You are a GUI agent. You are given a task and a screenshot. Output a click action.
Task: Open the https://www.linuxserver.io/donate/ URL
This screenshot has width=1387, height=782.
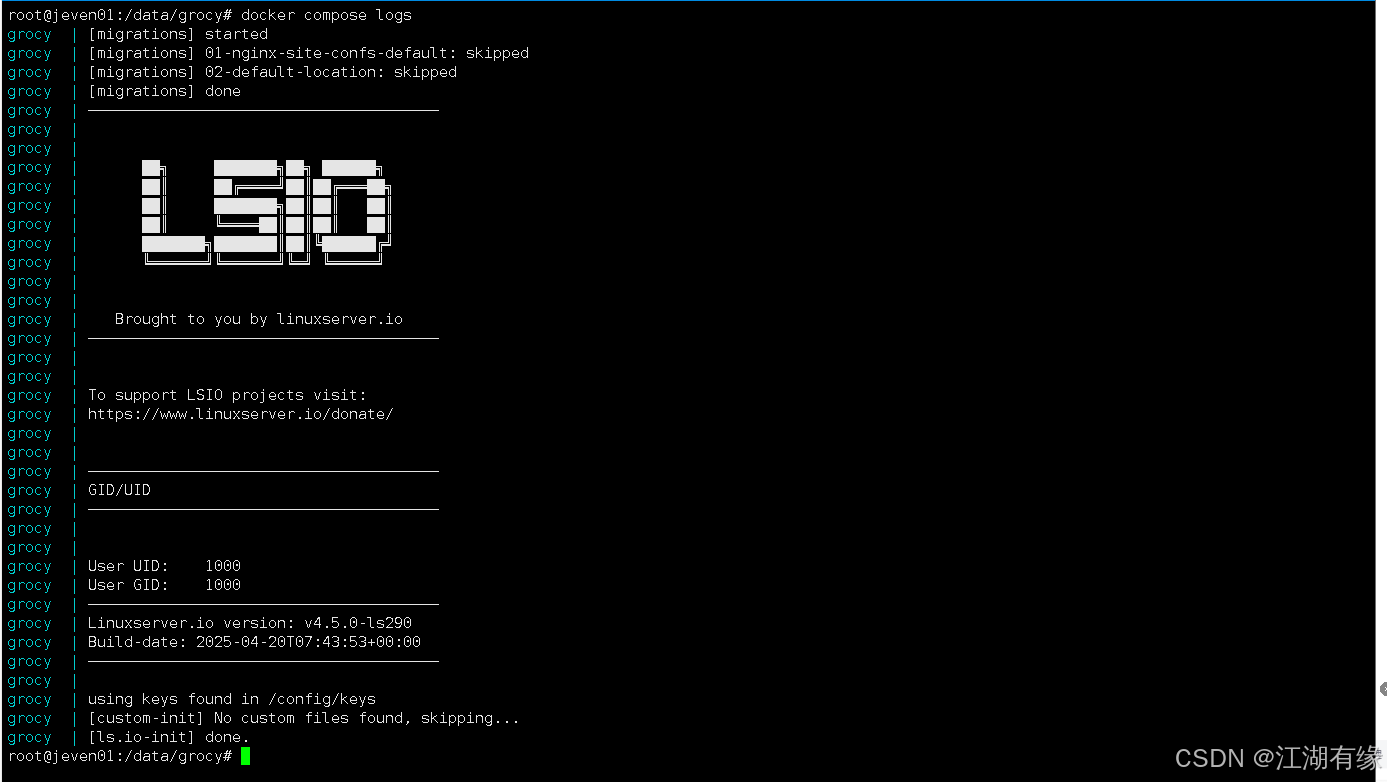tap(240, 414)
